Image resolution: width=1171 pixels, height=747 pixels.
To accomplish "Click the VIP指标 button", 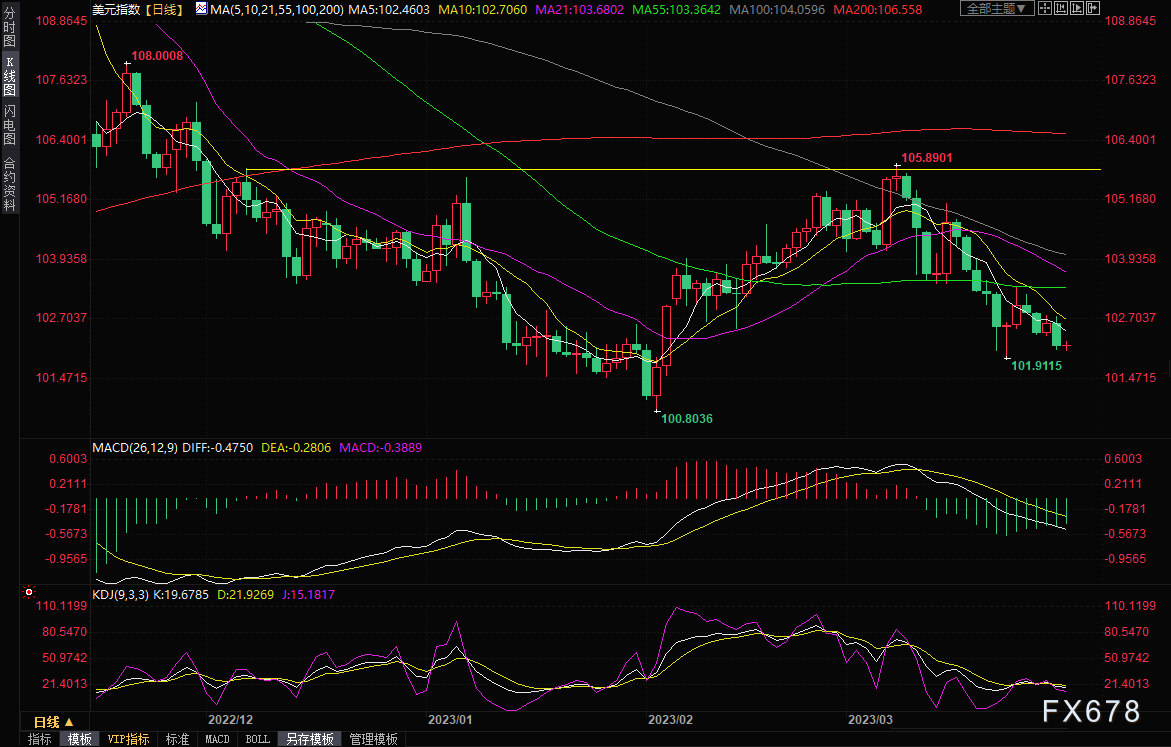I will (129, 739).
